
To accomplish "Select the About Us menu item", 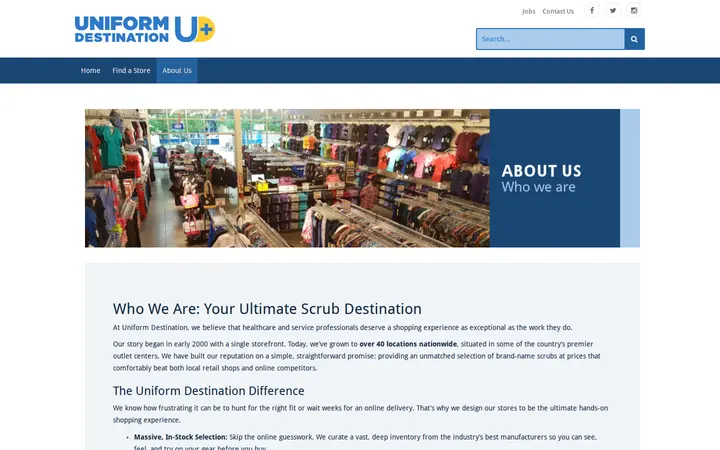I will (177, 71).
